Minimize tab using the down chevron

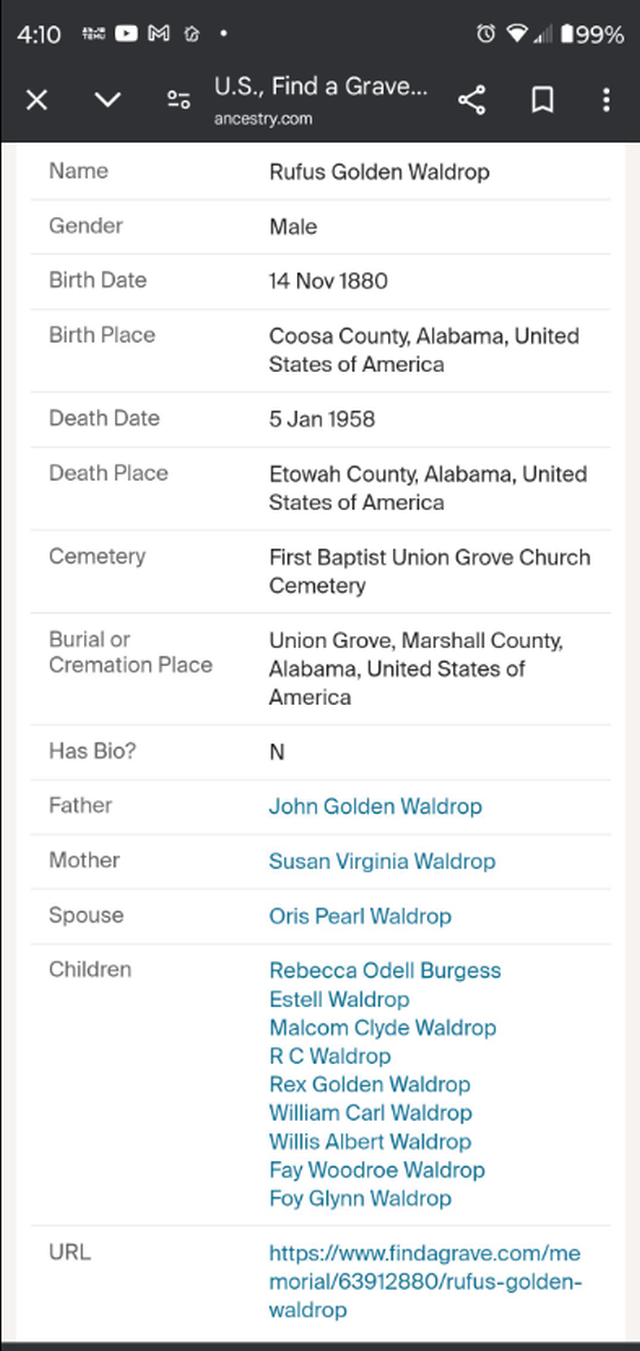pyautogui.click(x=107, y=100)
